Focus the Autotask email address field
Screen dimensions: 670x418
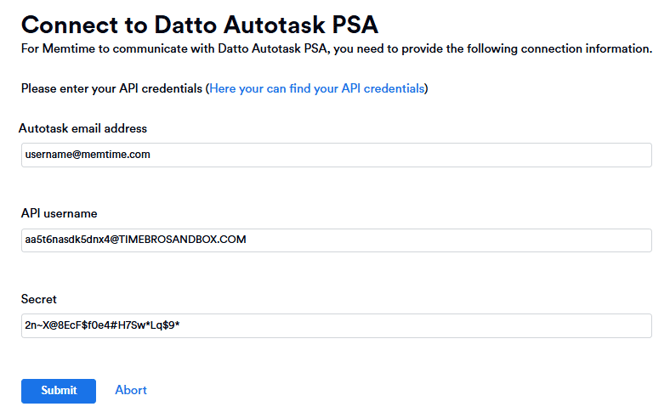tap(336, 155)
